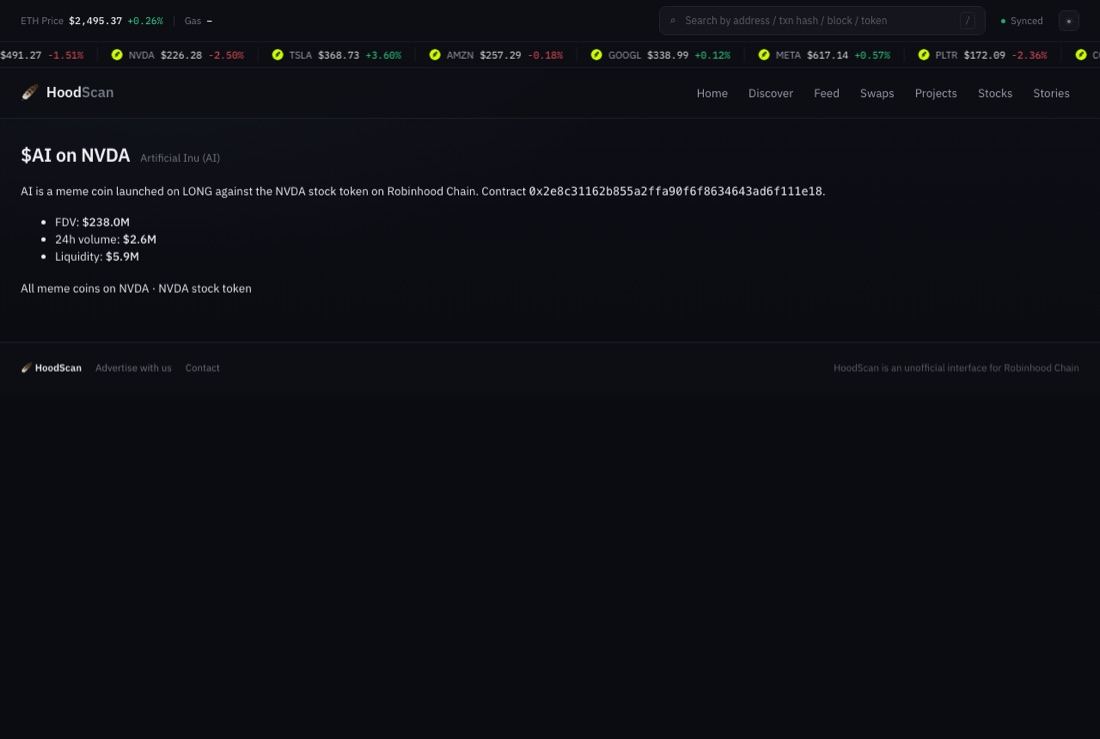The width and height of the screenshot is (1100, 739).
Task: Click the ETH Price $2,495.37 value
Action: (x=95, y=21)
